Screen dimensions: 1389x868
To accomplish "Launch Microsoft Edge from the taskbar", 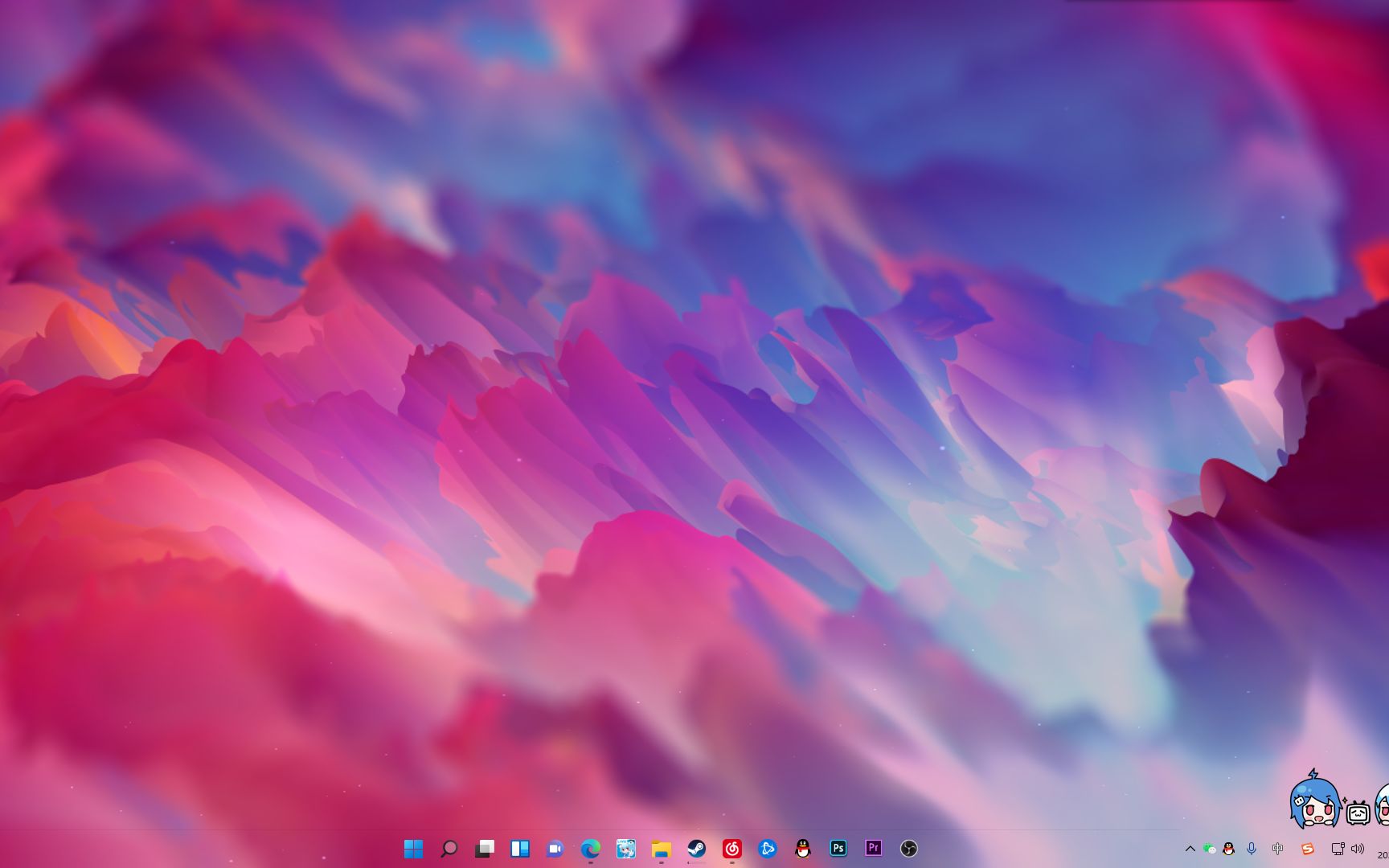I will (x=591, y=848).
